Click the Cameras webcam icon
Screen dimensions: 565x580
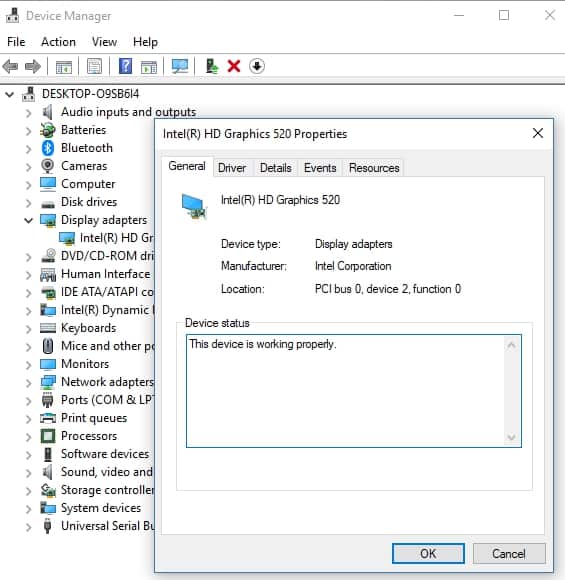tap(48, 166)
